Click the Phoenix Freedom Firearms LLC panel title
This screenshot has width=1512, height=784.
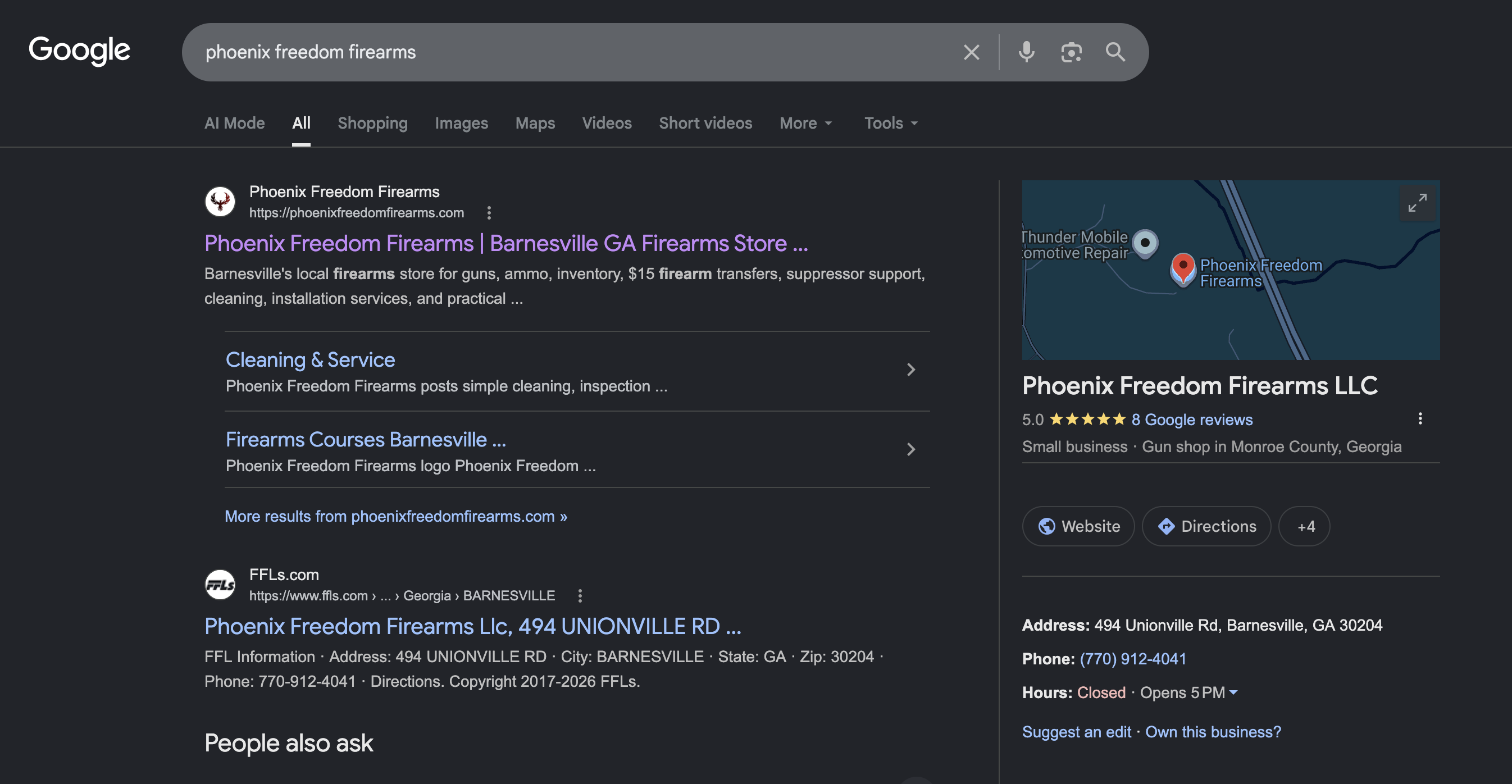coord(1200,386)
